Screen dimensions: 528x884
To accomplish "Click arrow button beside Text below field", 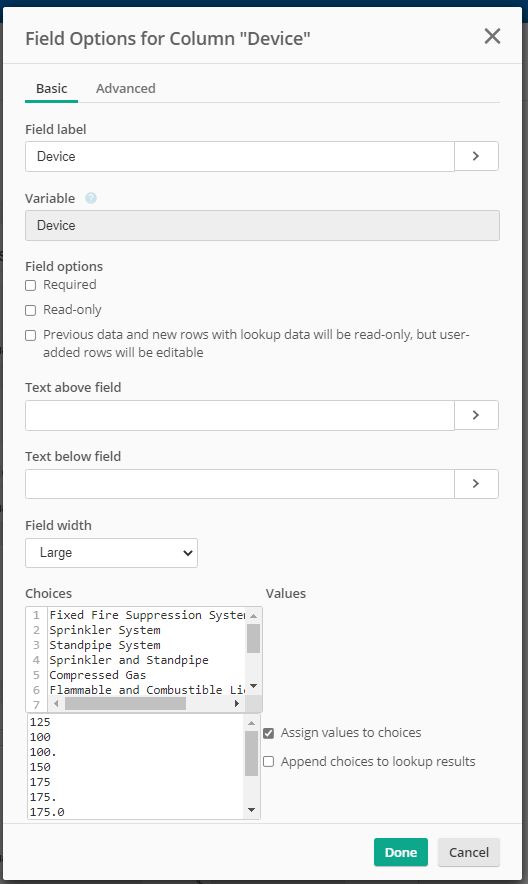I will (476, 484).
